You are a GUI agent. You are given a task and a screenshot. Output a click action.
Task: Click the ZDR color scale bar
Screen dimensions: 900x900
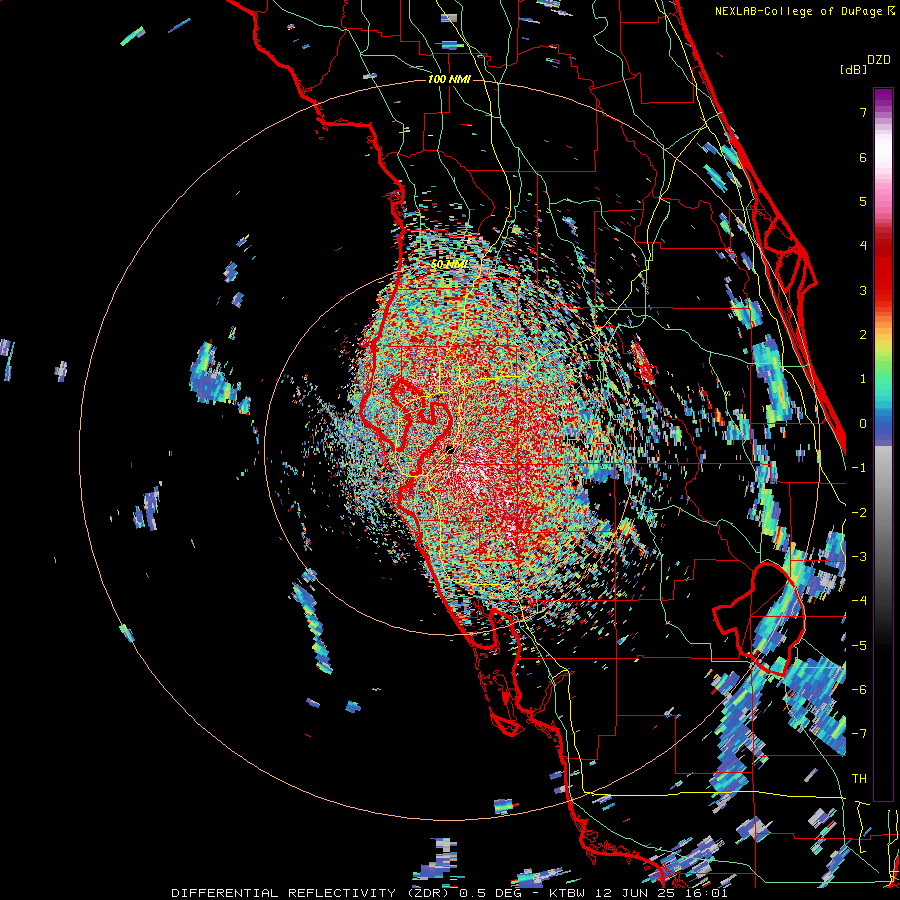[883, 444]
